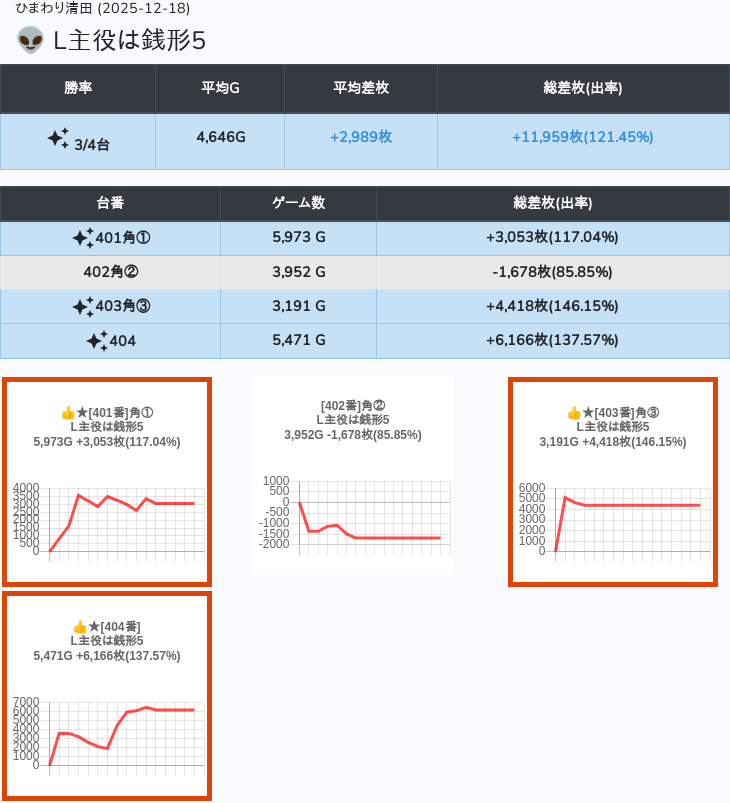Click the L主役は銭形5 heading text
This screenshot has height=803, width=730.
129,41
